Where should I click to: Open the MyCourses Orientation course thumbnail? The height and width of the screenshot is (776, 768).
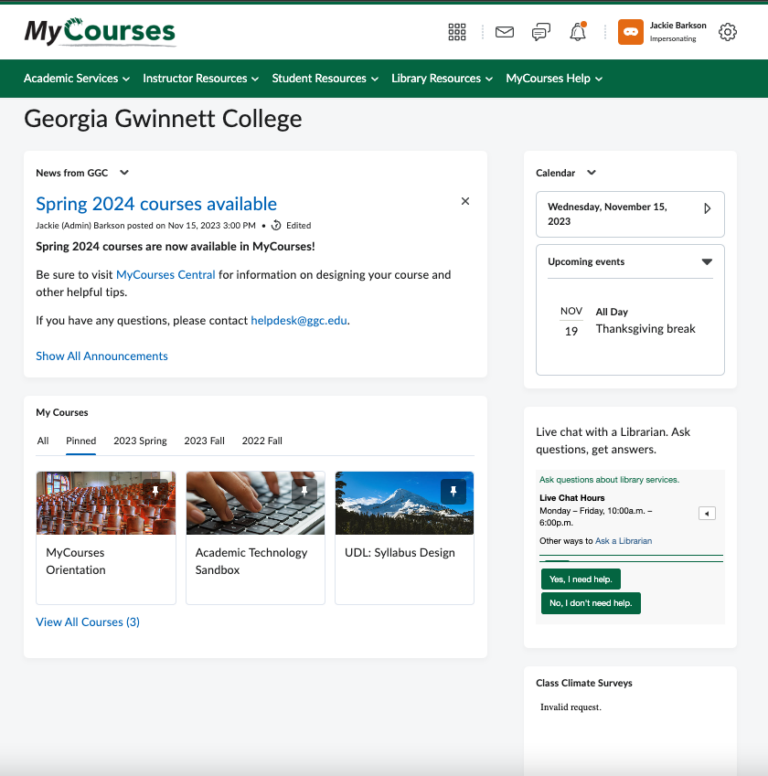[106, 503]
